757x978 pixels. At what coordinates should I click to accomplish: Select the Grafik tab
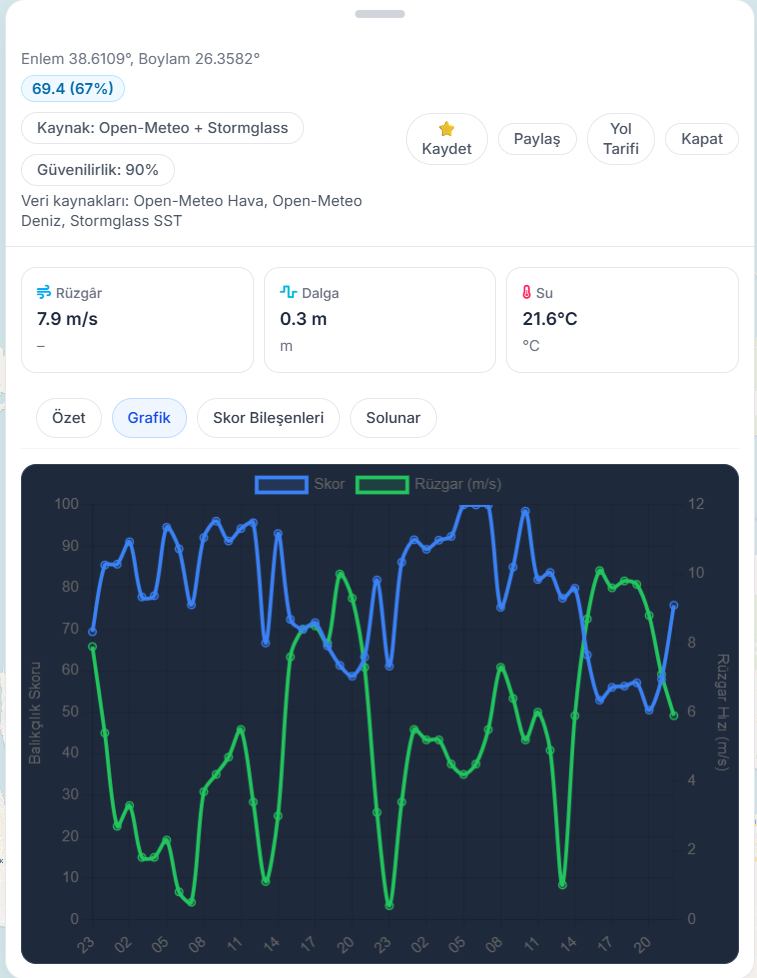pyautogui.click(x=149, y=418)
